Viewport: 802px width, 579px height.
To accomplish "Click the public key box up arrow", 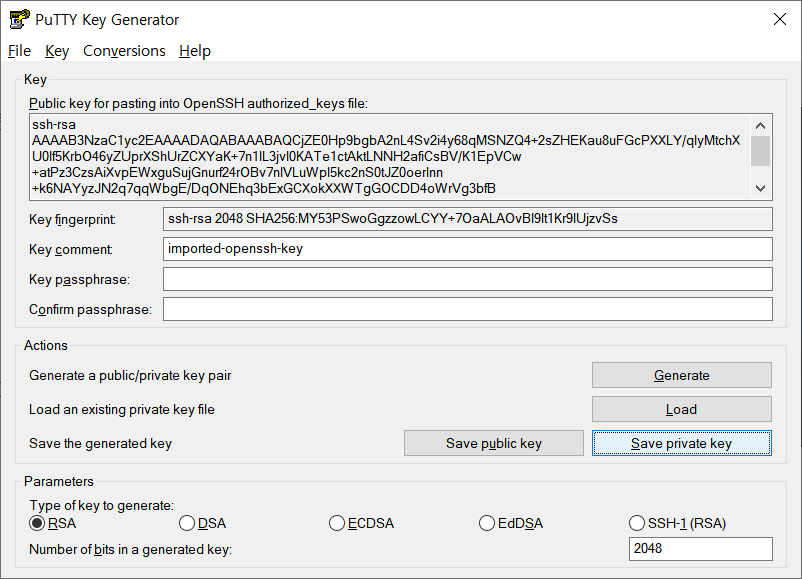I will pyautogui.click(x=761, y=126).
